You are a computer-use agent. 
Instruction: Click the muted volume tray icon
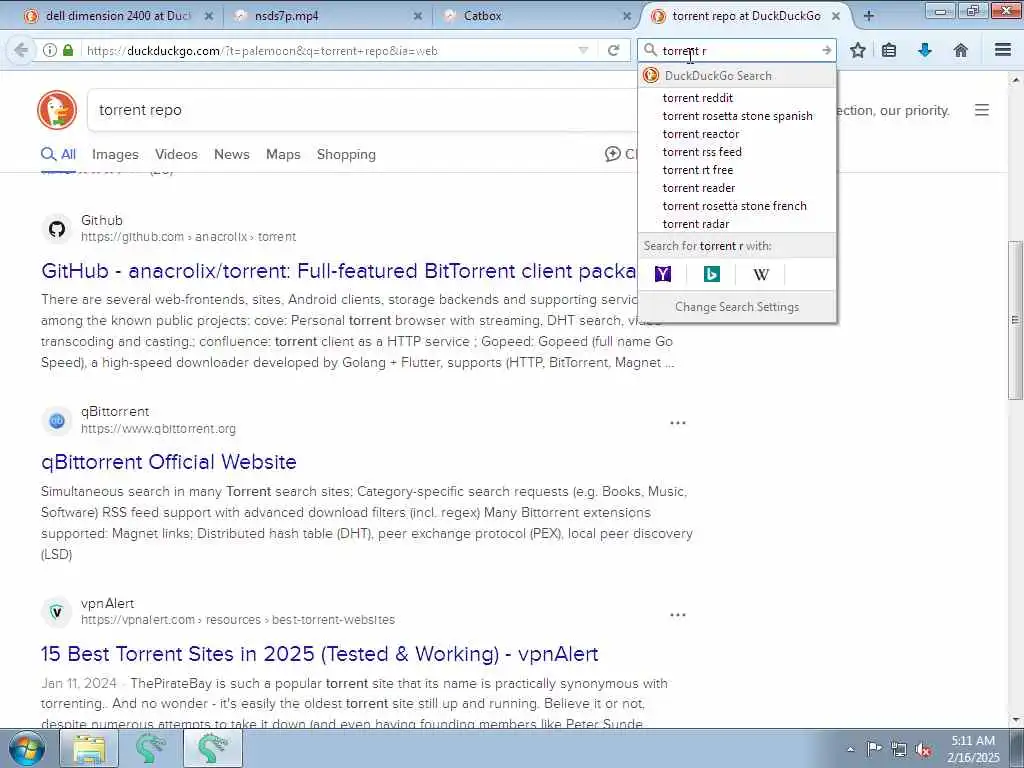[x=923, y=749]
